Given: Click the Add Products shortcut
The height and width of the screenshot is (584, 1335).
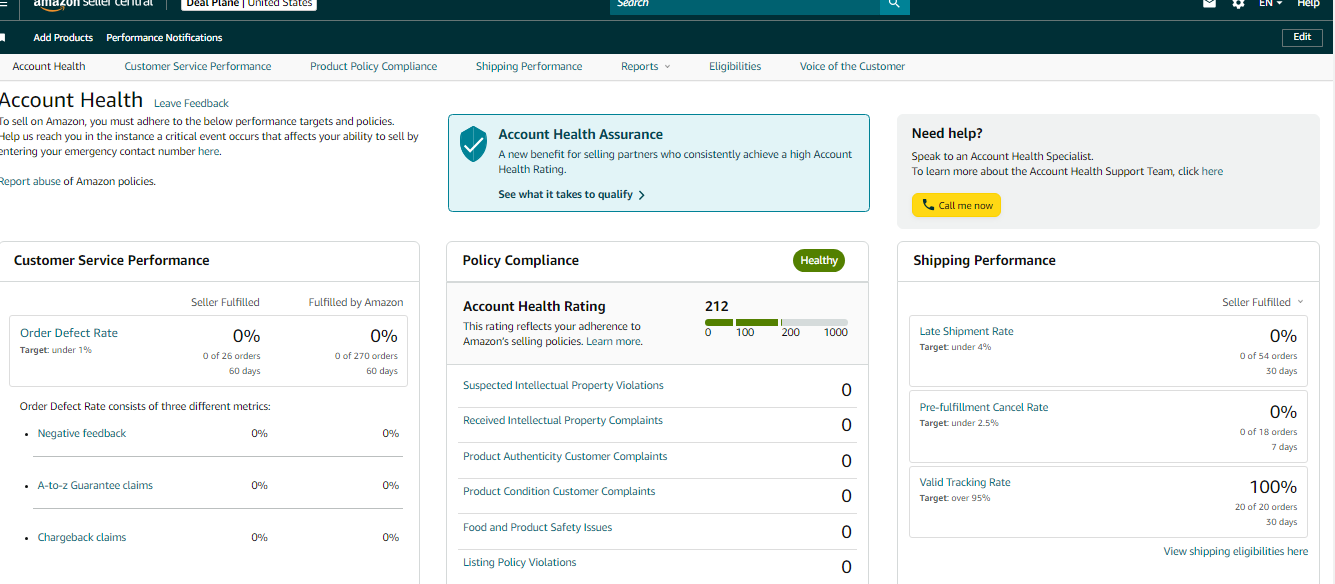Looking at the screenshot, I should (63, 38).
